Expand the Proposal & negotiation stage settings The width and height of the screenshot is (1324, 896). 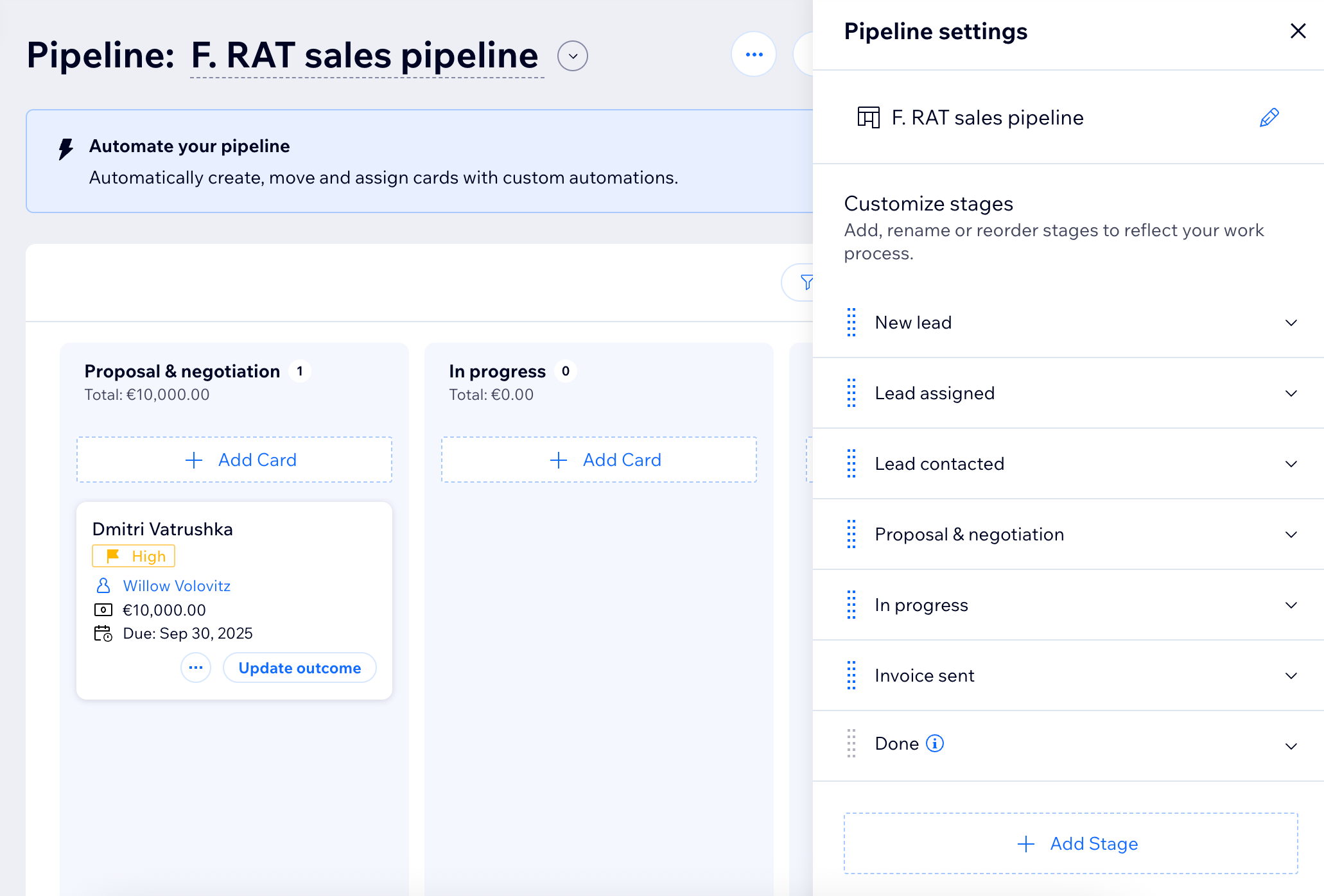1291,535
